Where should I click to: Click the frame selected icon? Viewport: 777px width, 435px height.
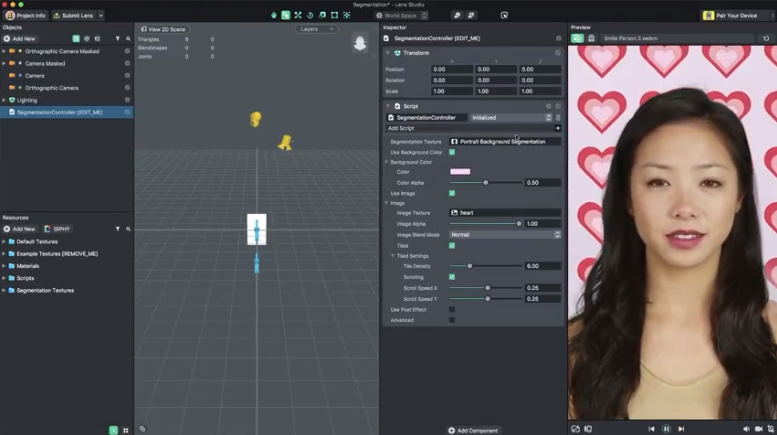tap(346, 15)
